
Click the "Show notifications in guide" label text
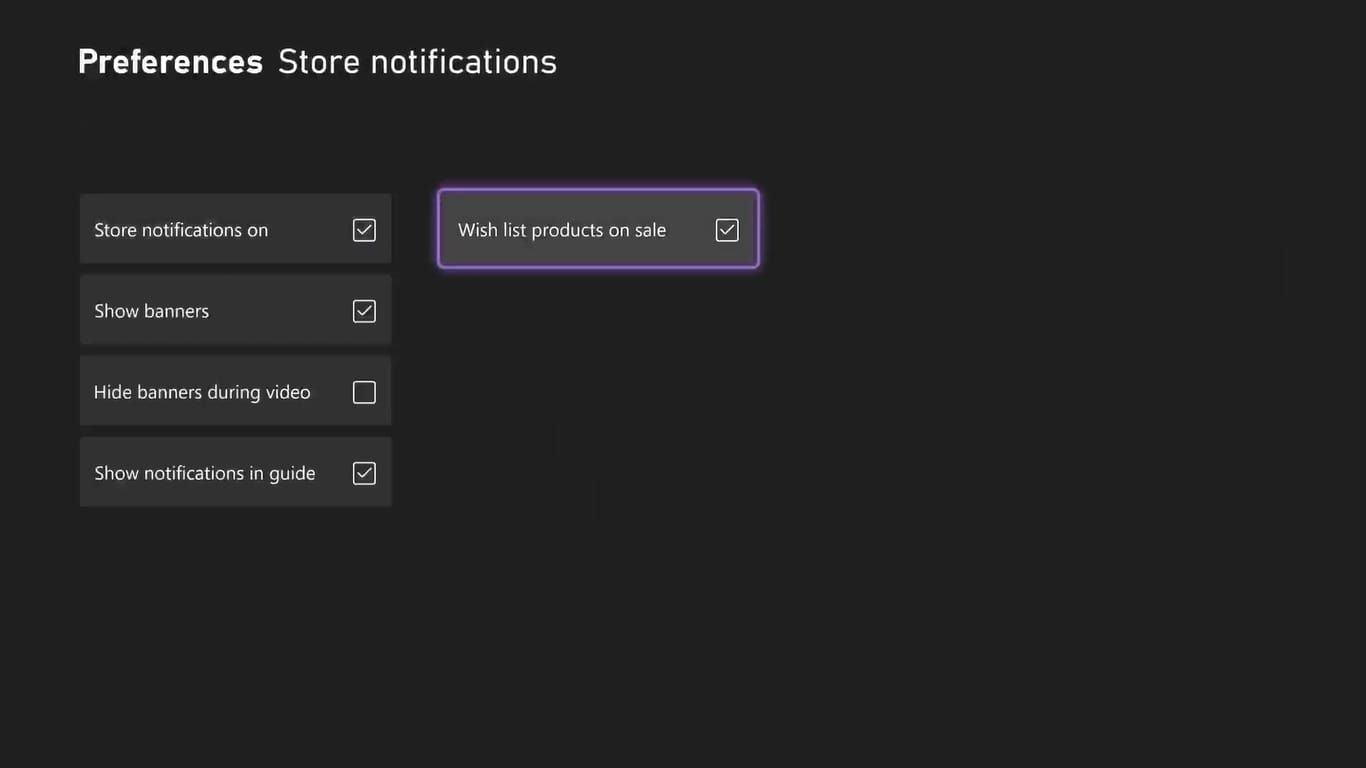204,473
